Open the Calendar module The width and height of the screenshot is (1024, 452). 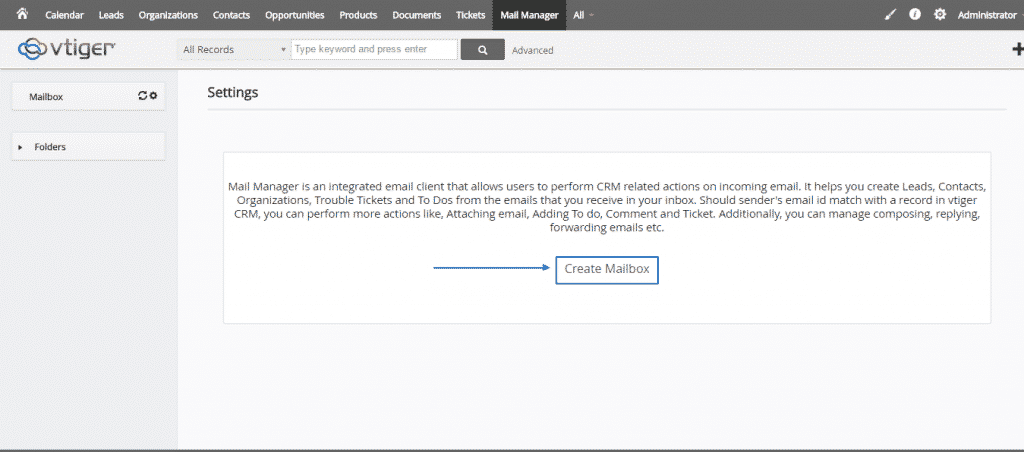pos(64,15)
